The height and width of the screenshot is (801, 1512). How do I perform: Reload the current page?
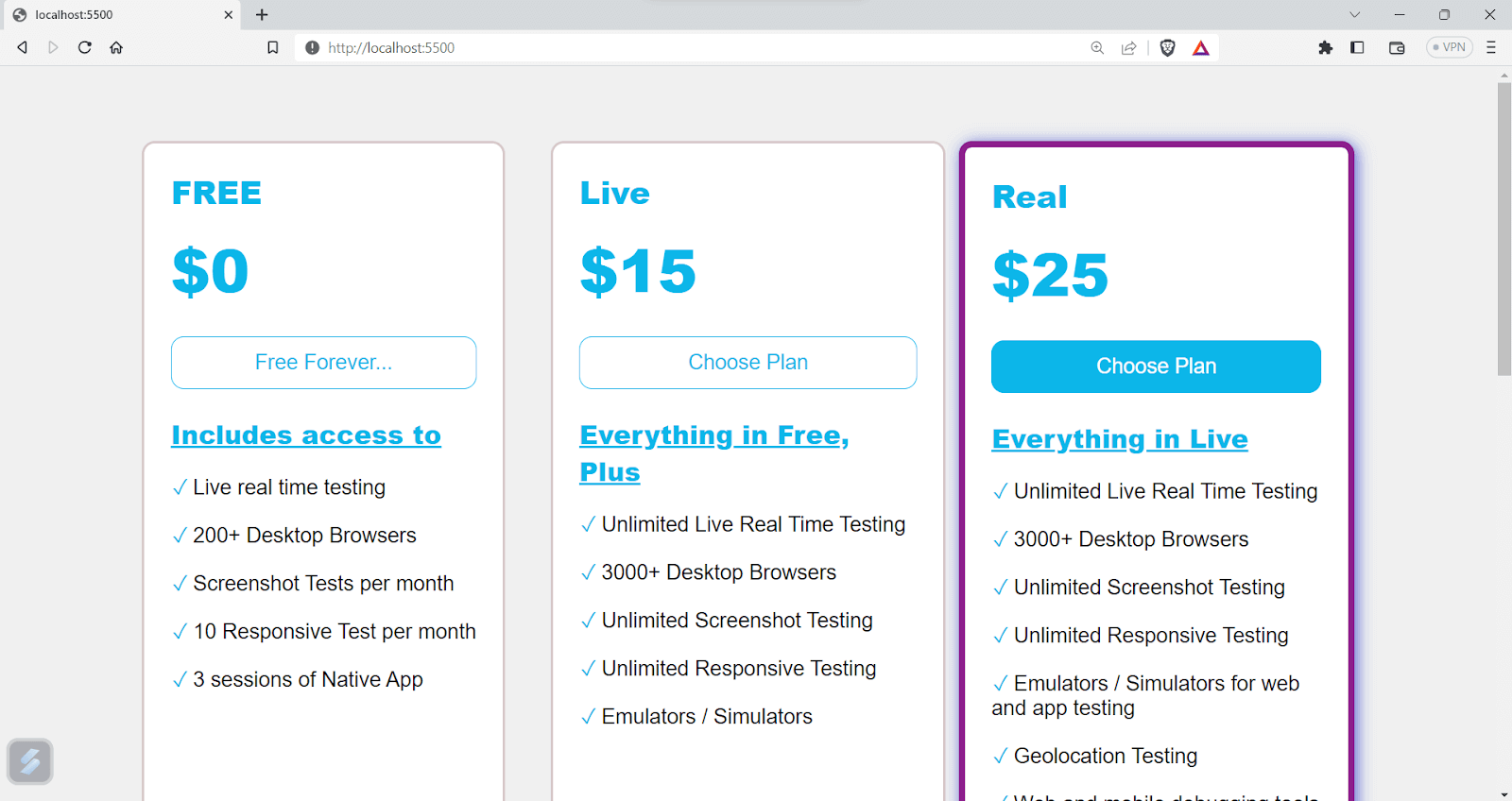coord(84,47)
